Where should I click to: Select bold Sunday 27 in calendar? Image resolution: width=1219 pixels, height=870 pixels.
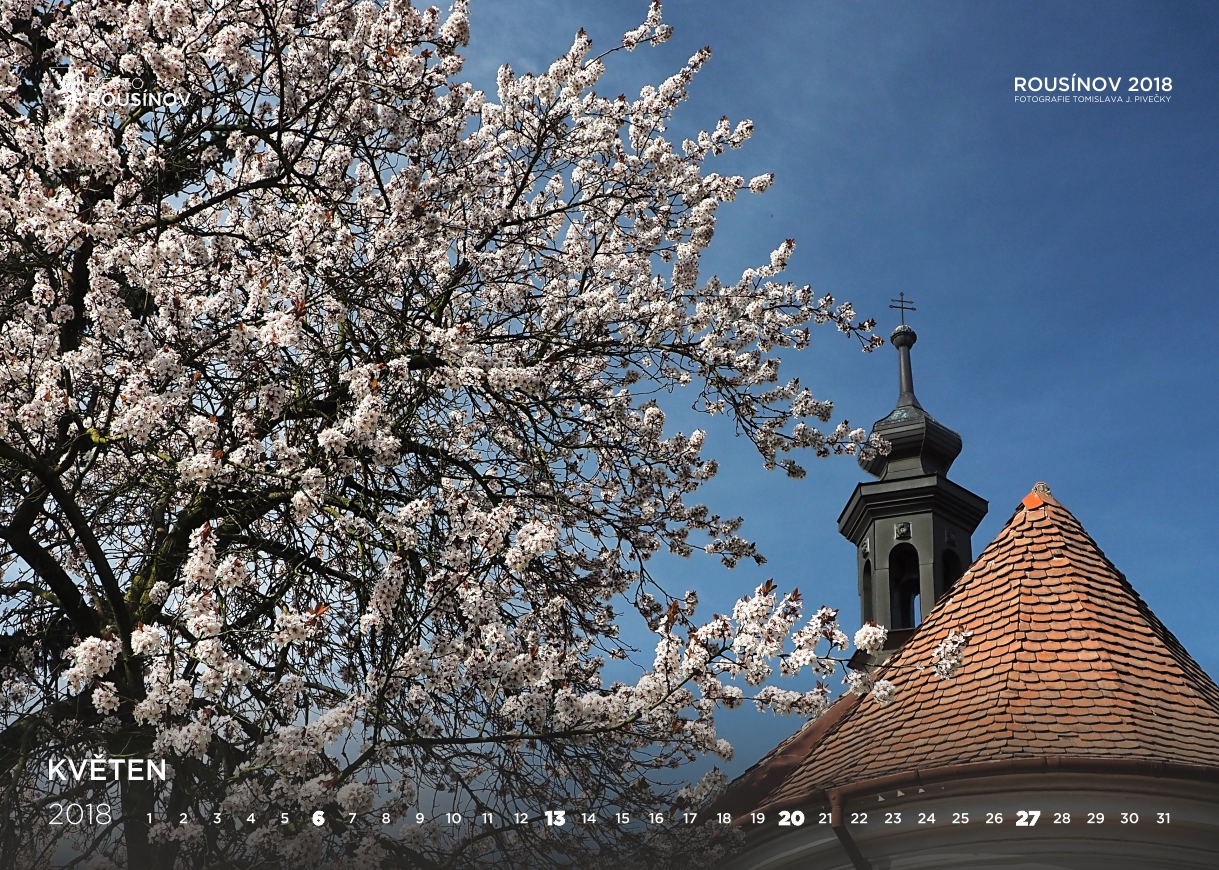pyautogui.click(x=1027, y=818)
